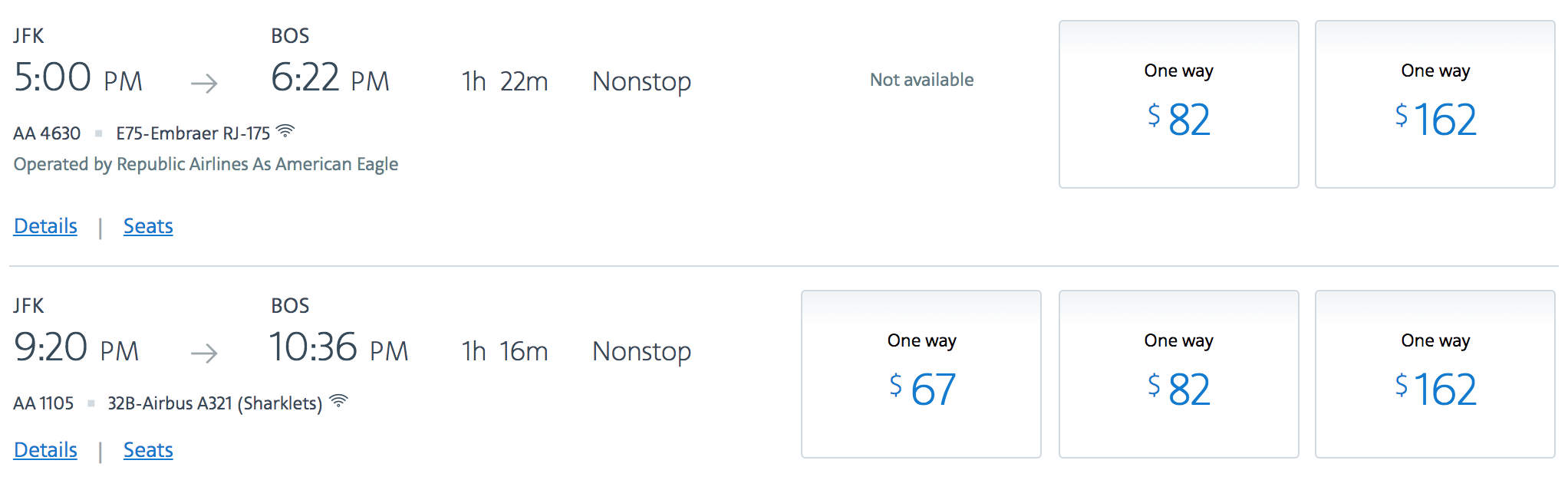Image resolution: width=1568 pixels, height=480 pixels.
Task: Select the $82 fare for the 5:00 PM flight
Action: coord(1179,104)
